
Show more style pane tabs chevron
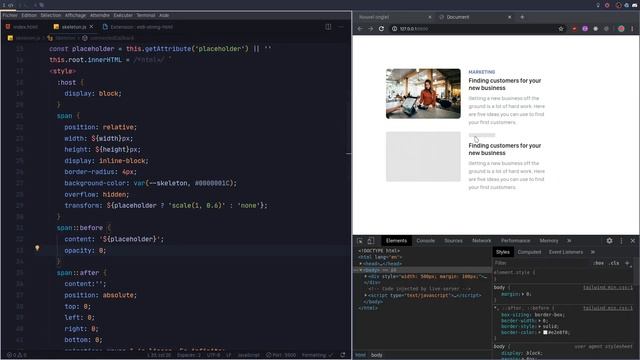(592, 252)
